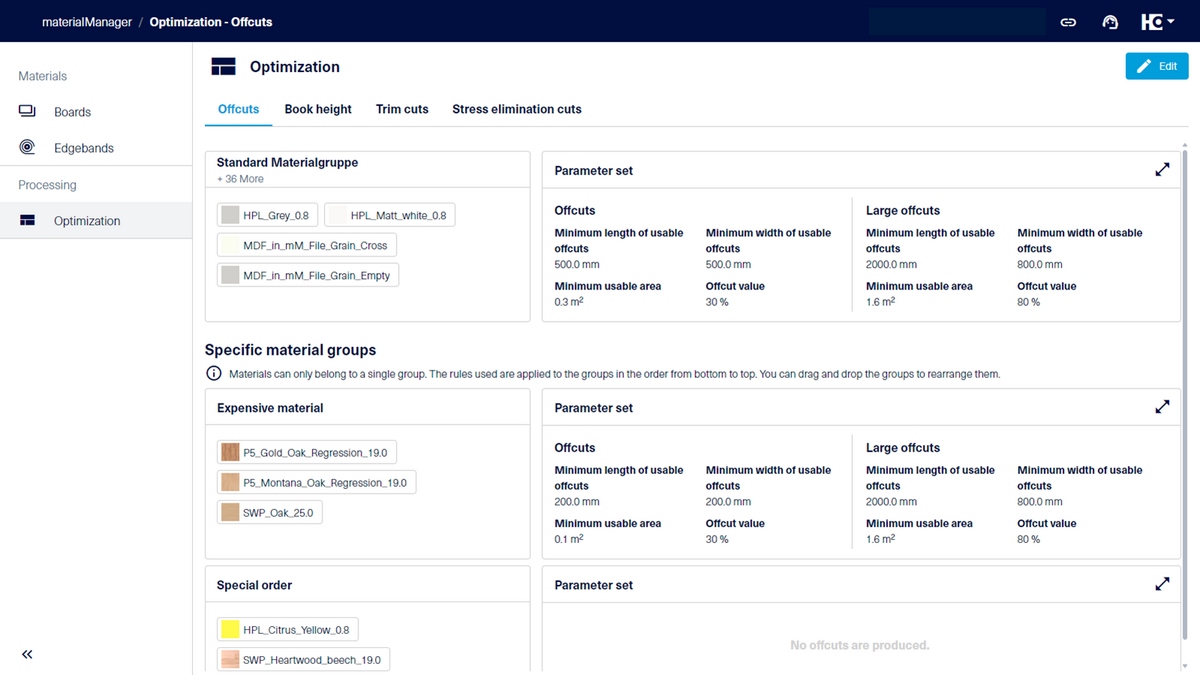Image resolution: width=1200 pixels, height=675 pixels.
Task: Switch to the Book height tab
Action: pos(318,109)
